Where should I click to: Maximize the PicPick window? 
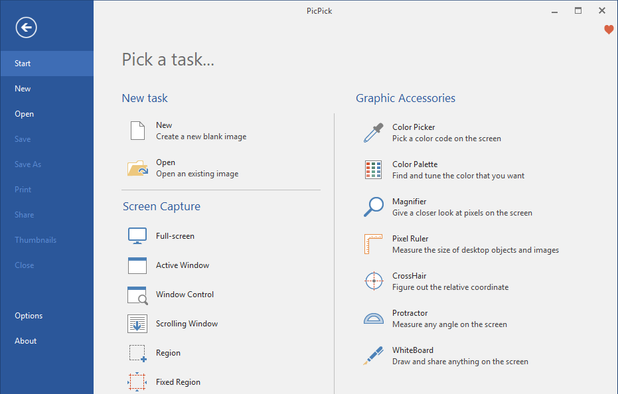pyautogui.click(x=578, y=11)
